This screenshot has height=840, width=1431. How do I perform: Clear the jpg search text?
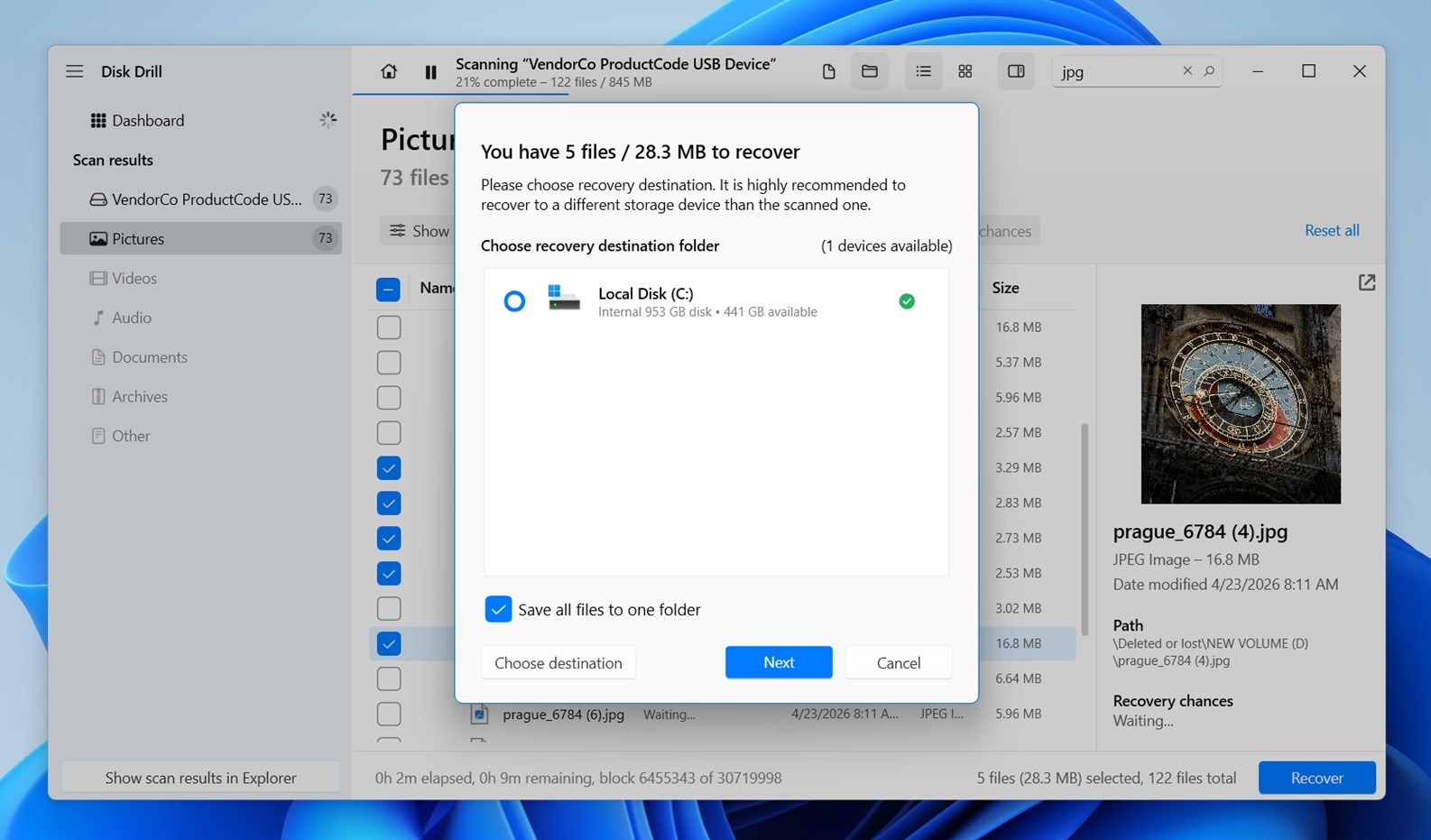tap(1187, 70)
